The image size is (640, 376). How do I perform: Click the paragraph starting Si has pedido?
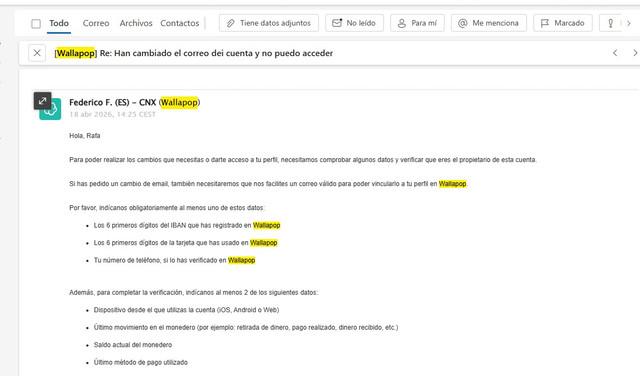(268, 184)
